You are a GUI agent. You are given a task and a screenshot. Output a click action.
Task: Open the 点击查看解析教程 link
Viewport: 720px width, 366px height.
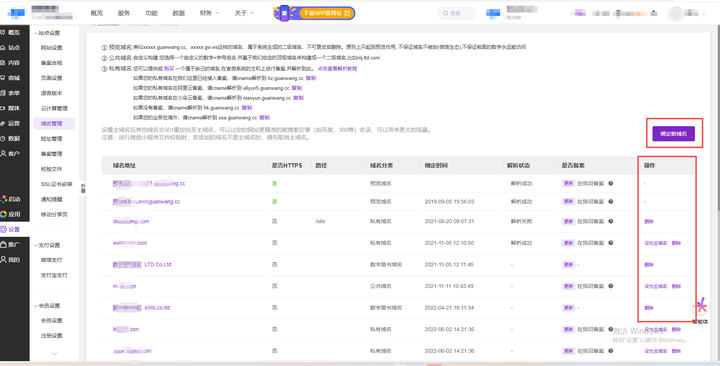338,68
